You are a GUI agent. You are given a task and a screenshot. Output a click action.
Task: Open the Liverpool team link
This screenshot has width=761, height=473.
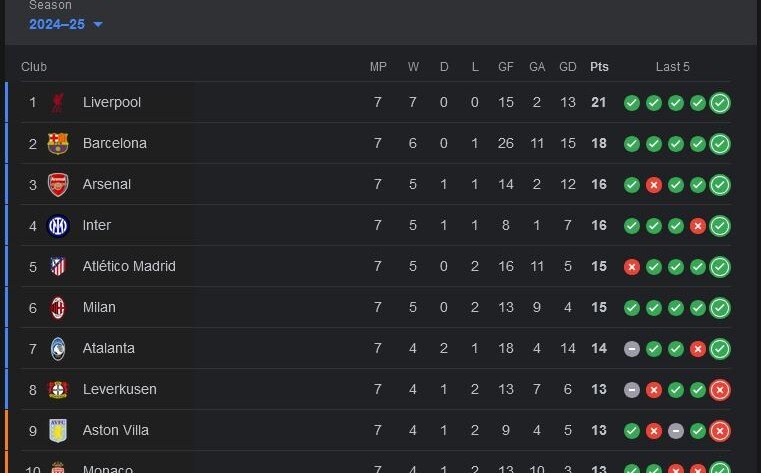point(111,102)
